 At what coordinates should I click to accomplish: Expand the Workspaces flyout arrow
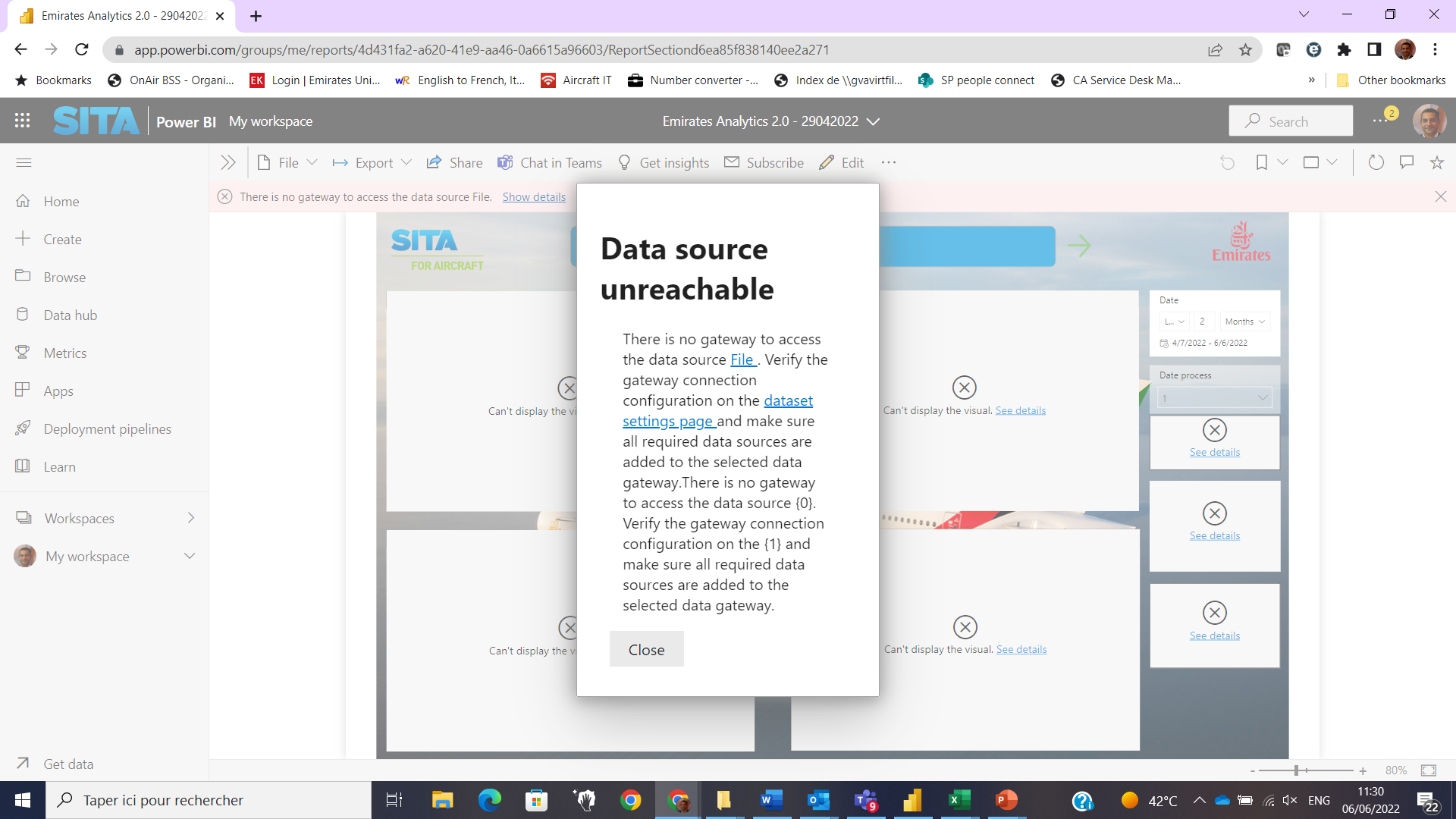(x=191, y=518)
